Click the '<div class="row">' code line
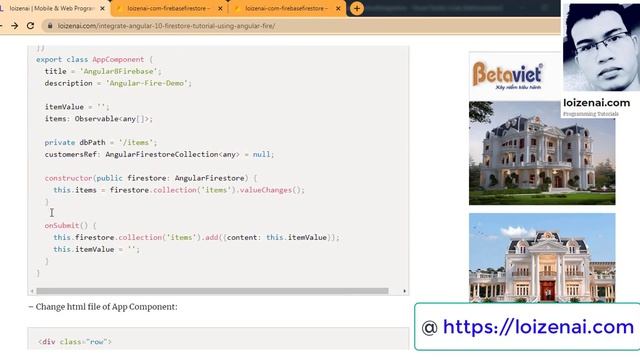 pos(75,342)
